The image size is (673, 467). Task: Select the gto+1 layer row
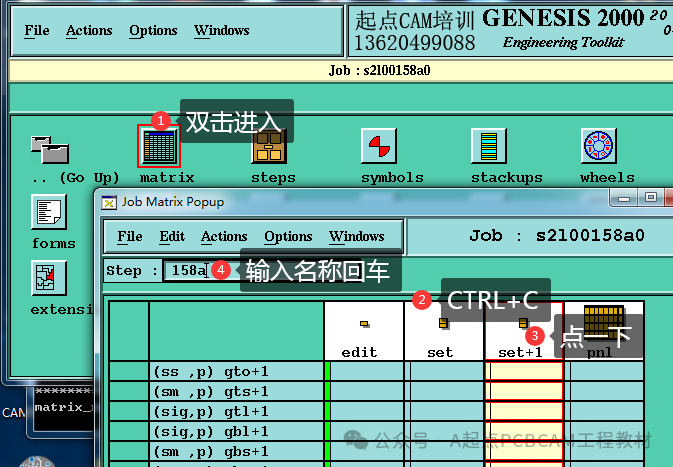point(236,372)
